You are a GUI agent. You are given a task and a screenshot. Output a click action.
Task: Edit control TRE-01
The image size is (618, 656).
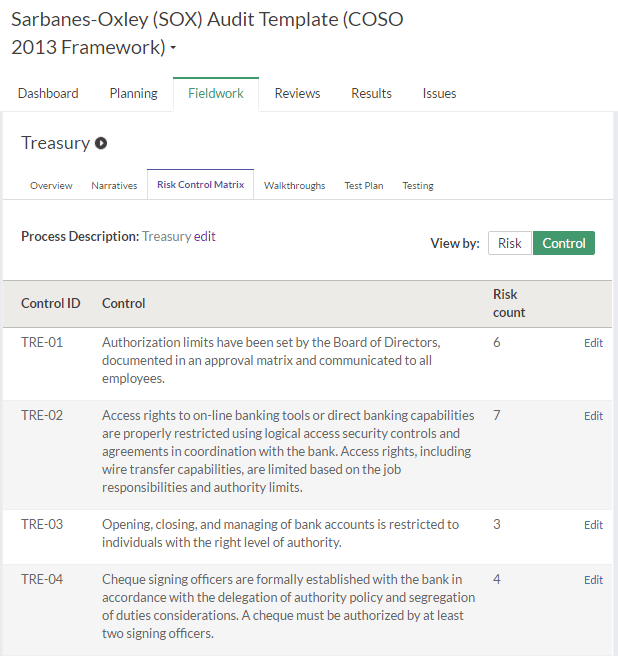click(x=593, y=343)
